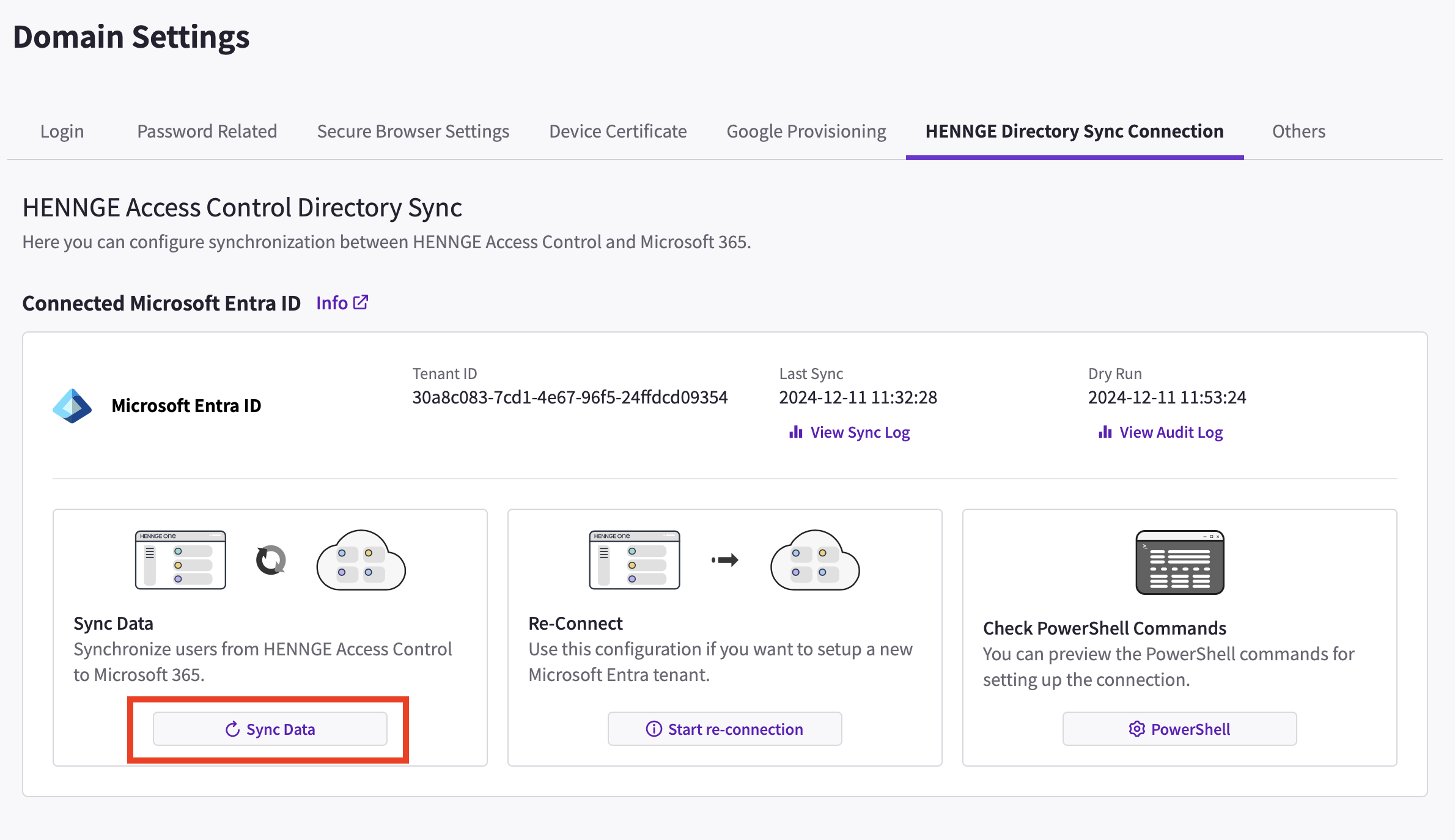
Task: Click the Connected Microsoft Entra ID heading
Action: click(x=161, y=303)
